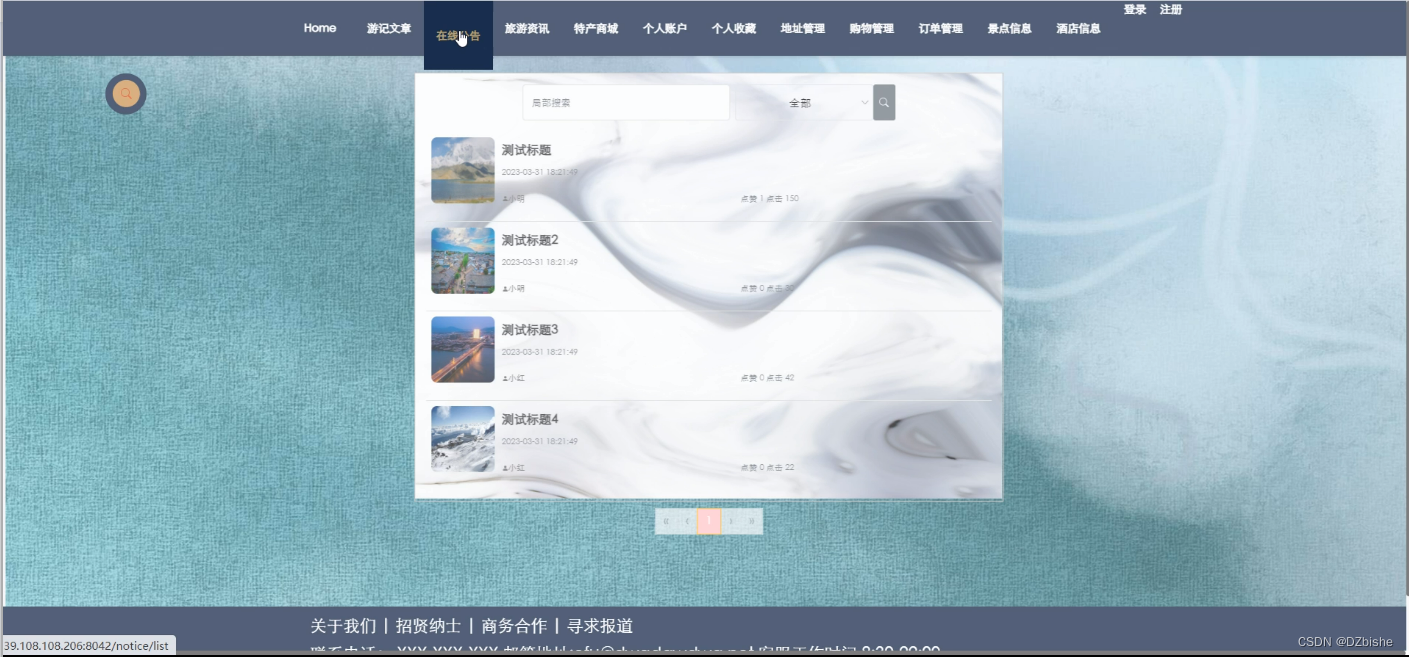
Task: Open the 游记文章 menu item
Action: tap(389, 29)
